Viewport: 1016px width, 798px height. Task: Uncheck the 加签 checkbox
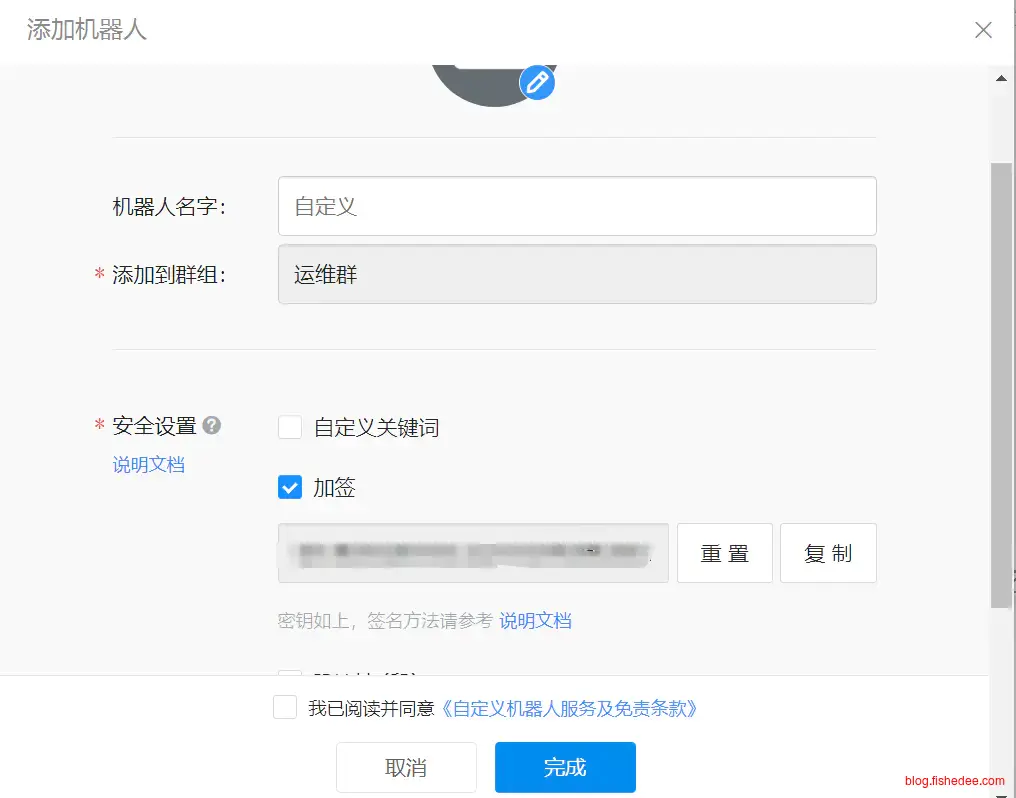click(x=290, y=488)
